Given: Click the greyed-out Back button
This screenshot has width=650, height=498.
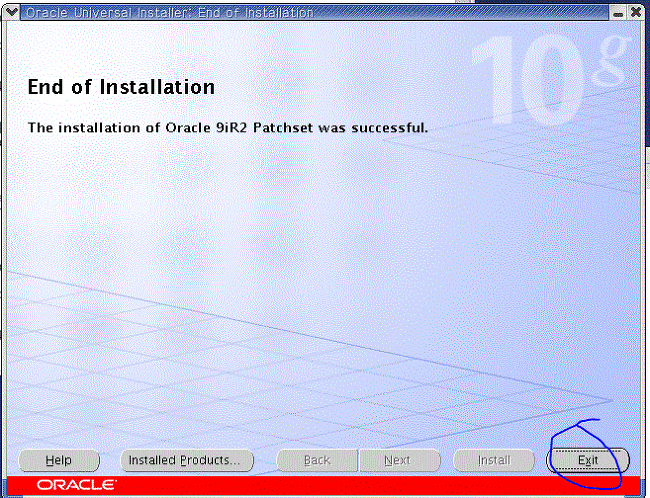Looking at the screenshot, I should [317, 460].
